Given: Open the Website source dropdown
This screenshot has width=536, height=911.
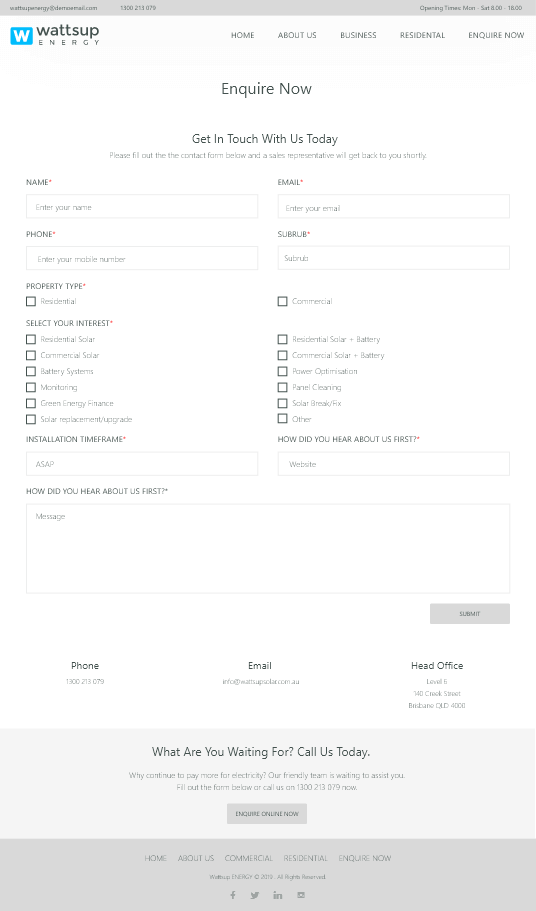Looking at the screenshot, I should pos(394,464).
